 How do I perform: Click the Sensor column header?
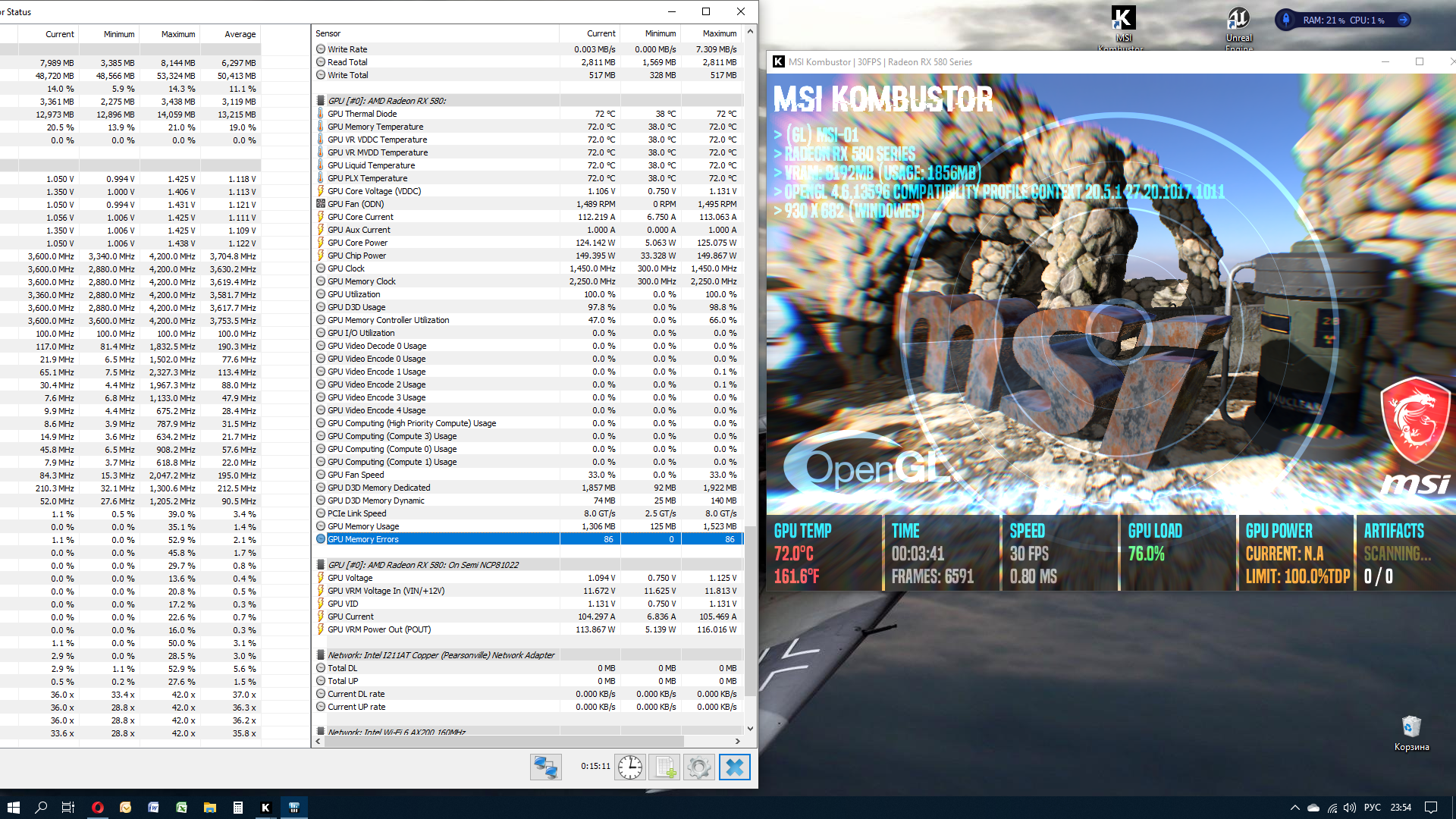328,33
